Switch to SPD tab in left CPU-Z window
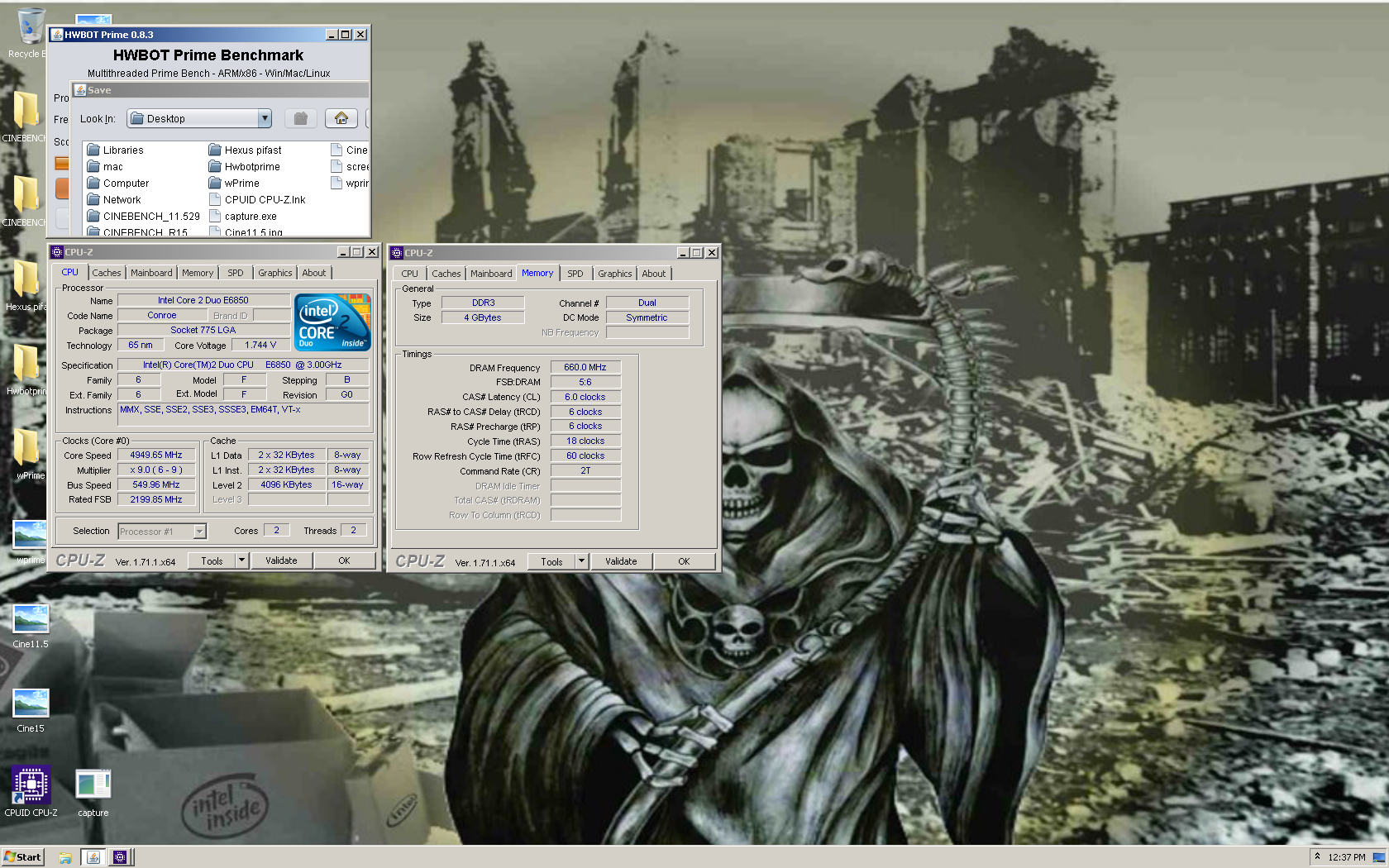Image resolution: width=1389 pixels, height=868 pixels. click(x=236, y=273)
